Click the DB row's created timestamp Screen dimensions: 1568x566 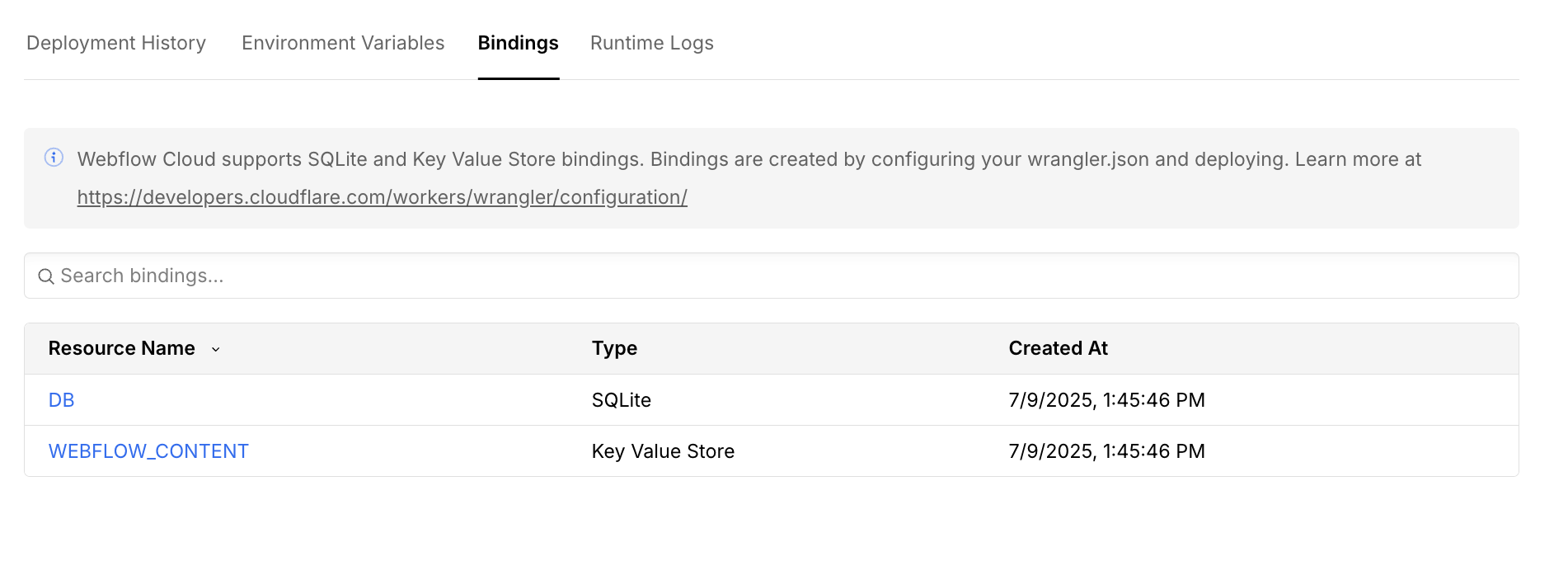click(1106, 400)
